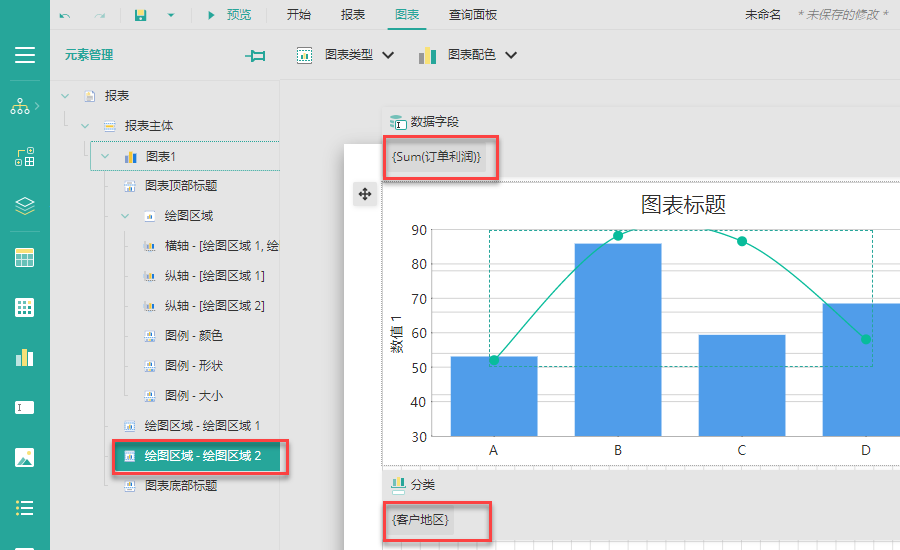900x550 pixels.
Task: Click the redo arrow icon
Action: [100, 16]
